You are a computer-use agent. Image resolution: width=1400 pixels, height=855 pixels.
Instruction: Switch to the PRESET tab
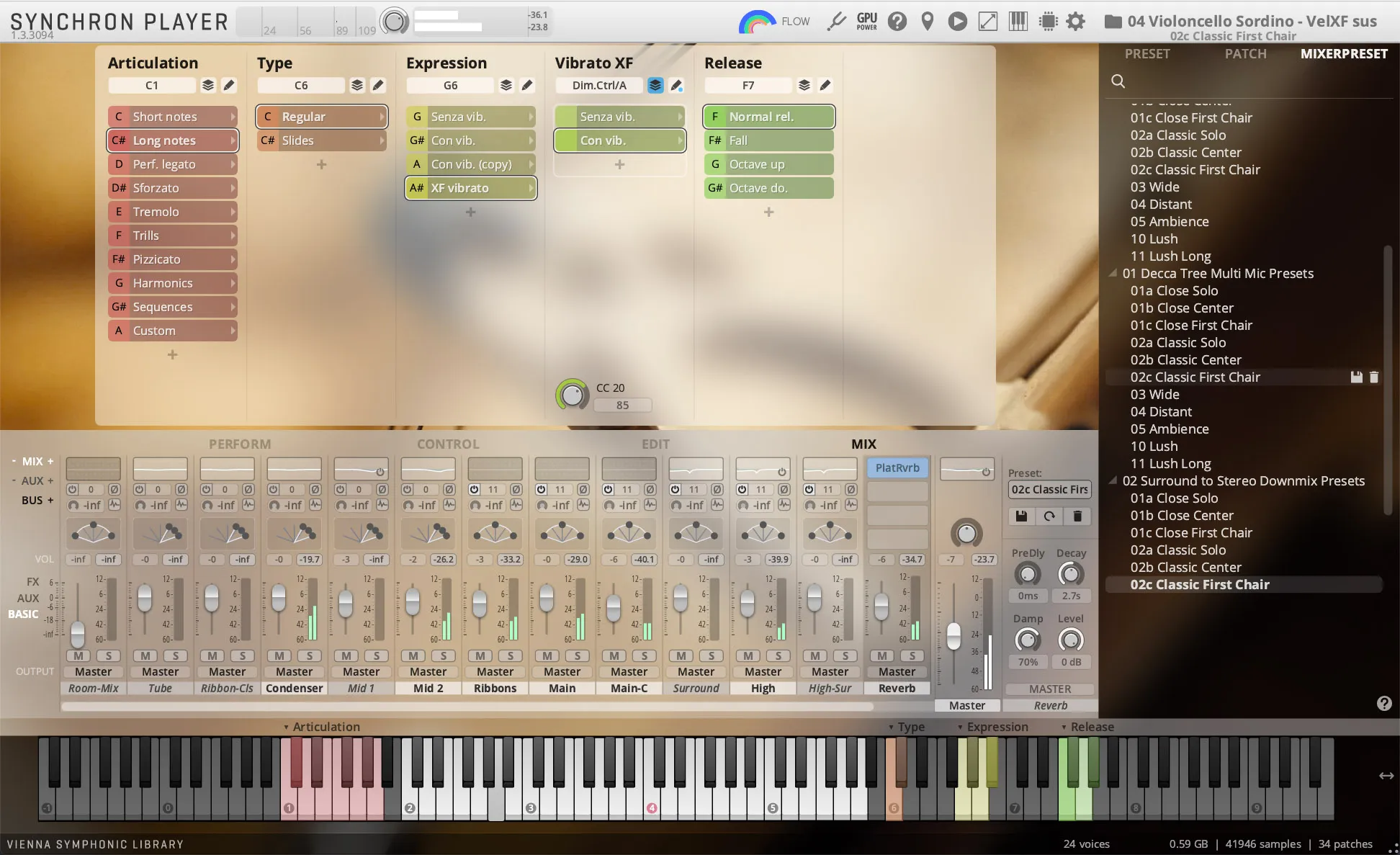(x=1147, y=54)
